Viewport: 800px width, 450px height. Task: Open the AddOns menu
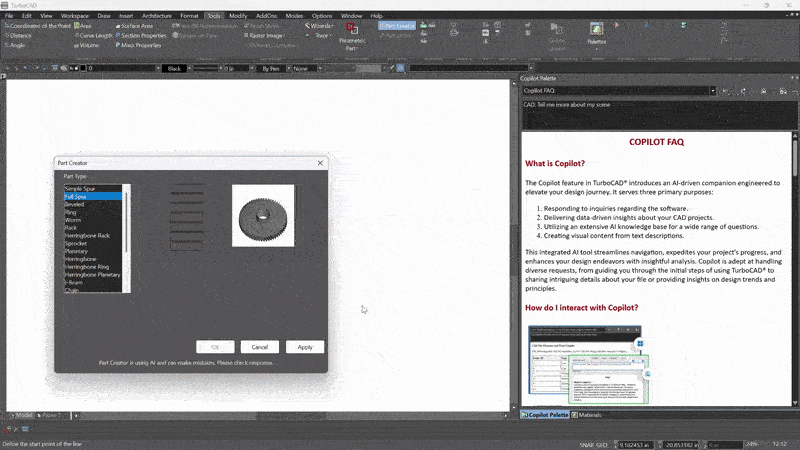[x=266, y=16]
